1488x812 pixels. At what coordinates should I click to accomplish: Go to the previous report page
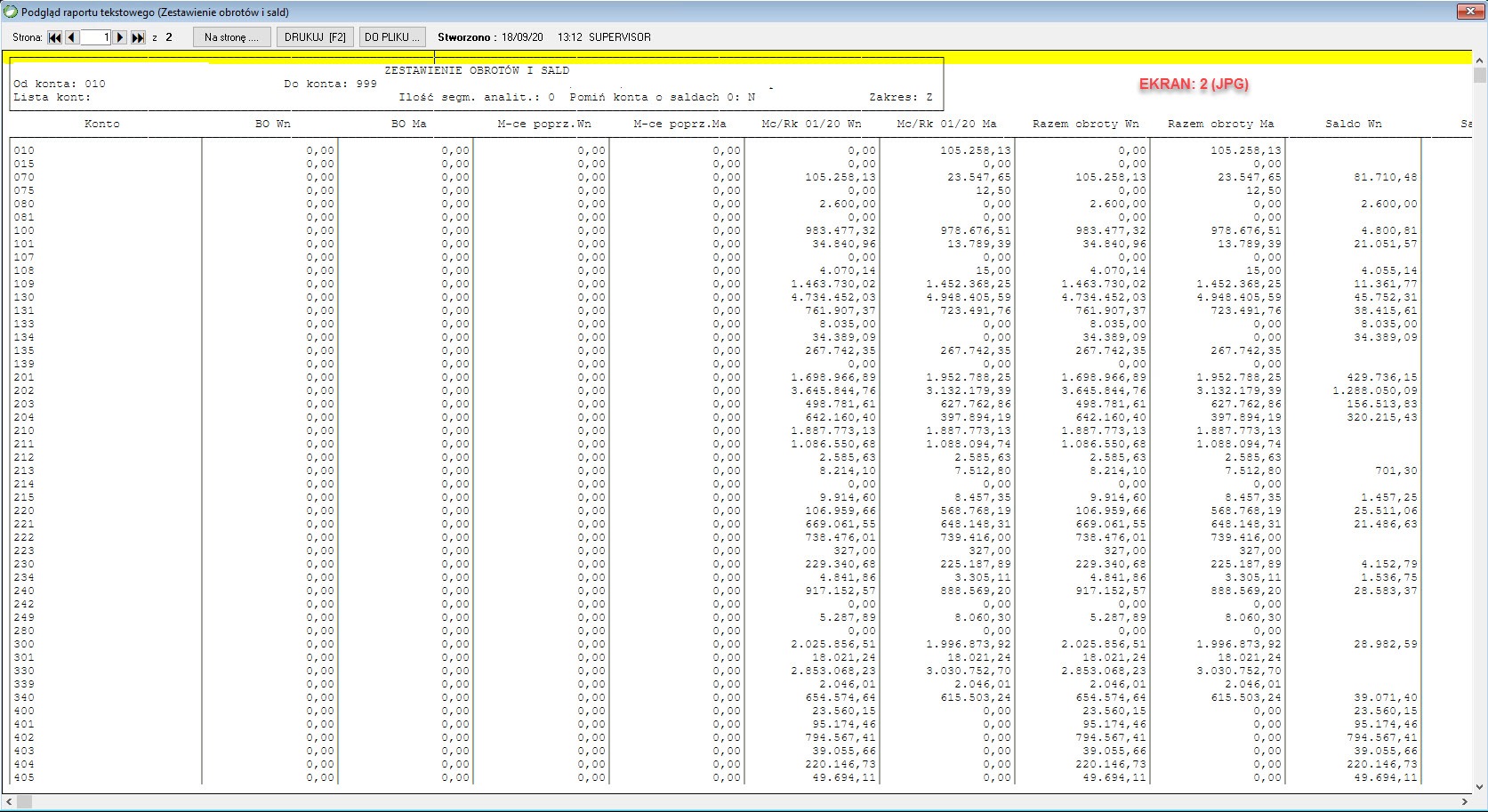(x=72, y=37)
